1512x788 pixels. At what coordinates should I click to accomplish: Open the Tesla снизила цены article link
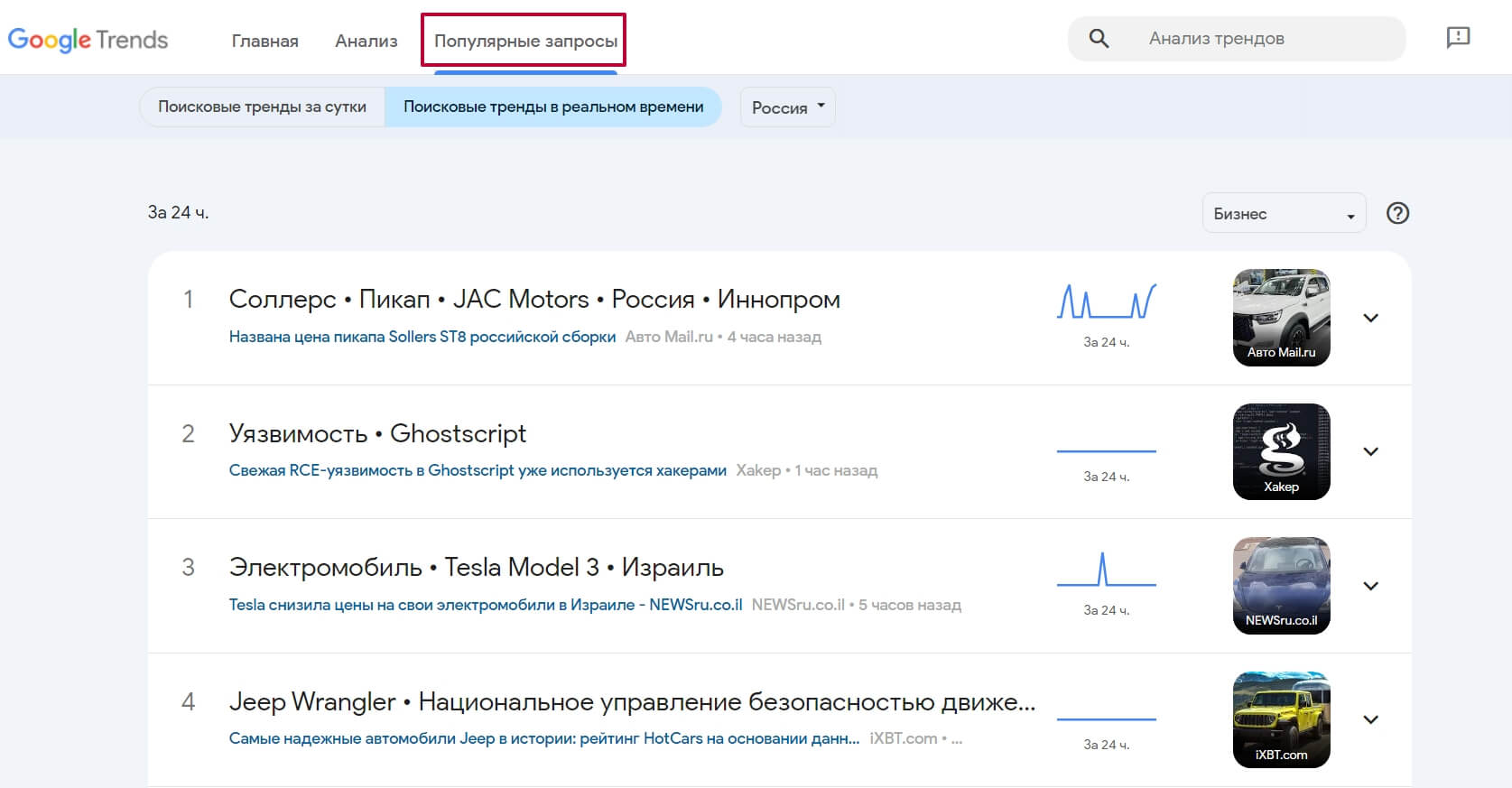[485, 605]
